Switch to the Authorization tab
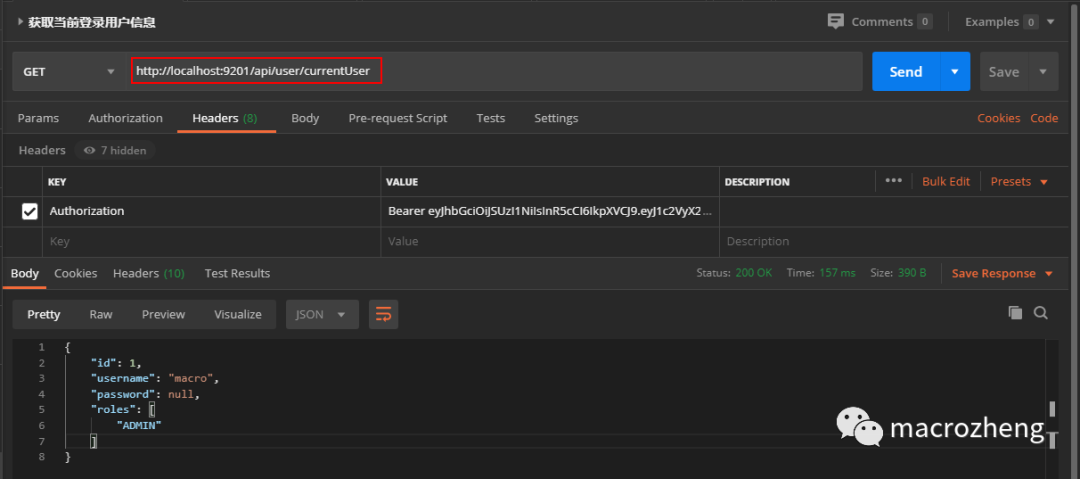The height and width of the screenshot is (479, 1080). click(125, 118)
